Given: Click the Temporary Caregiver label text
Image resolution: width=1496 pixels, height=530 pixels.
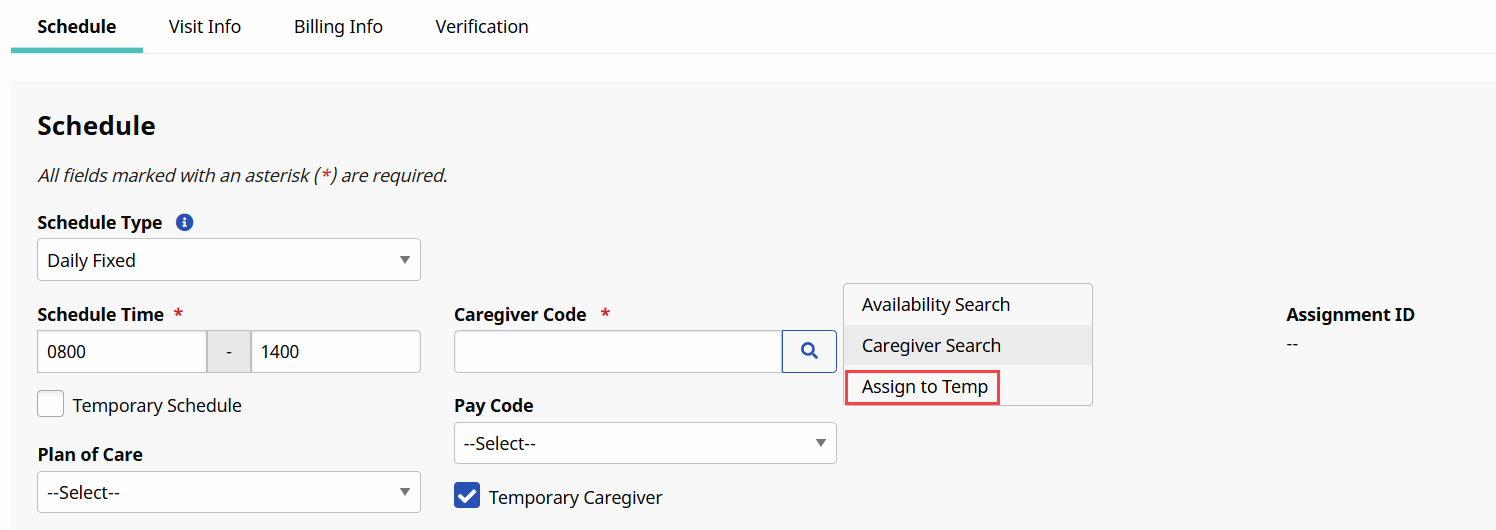Looking at the screenshot, I should coord(575,497).
